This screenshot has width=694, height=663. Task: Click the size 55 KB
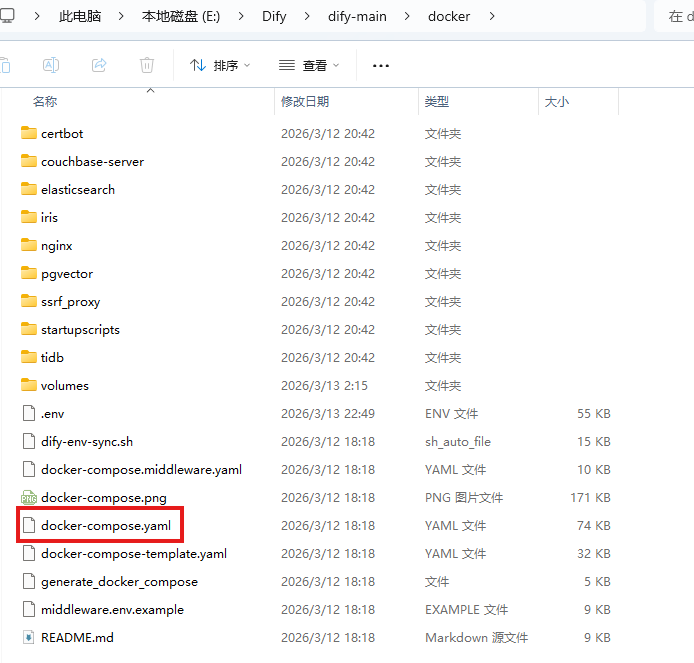coord(594,413)
